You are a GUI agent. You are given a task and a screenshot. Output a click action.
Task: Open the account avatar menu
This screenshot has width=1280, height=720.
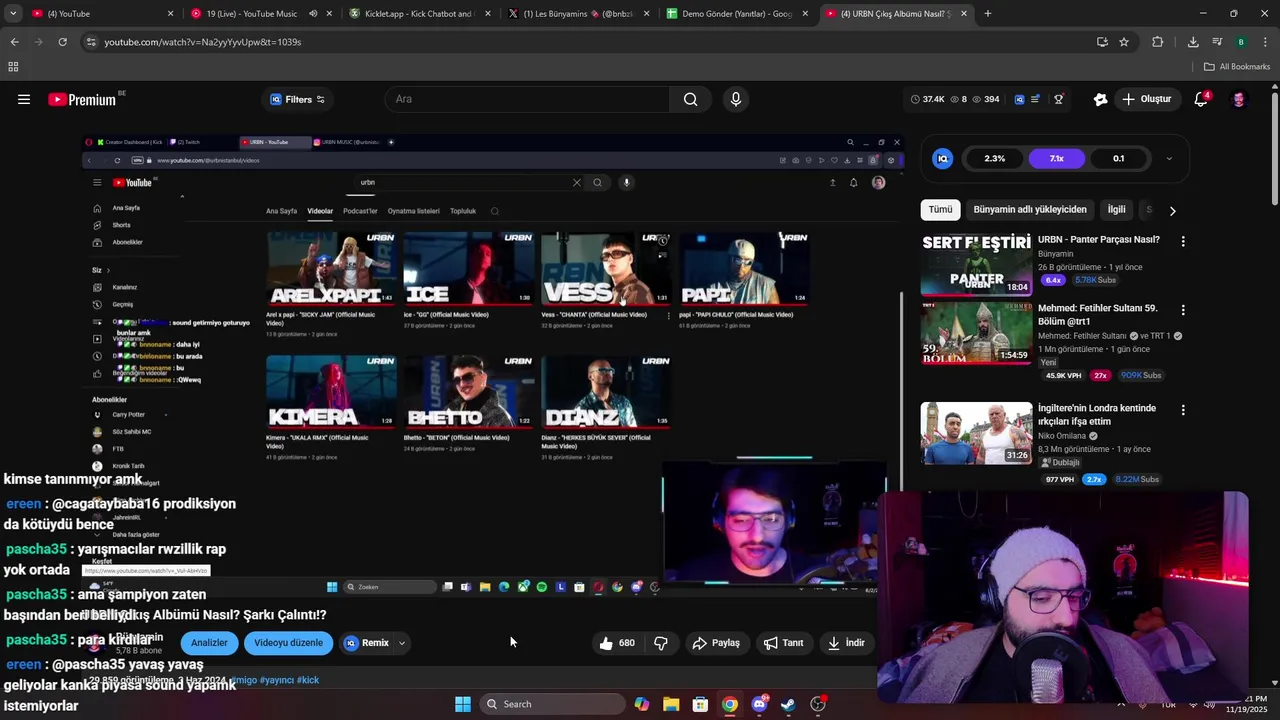pyautogui.click(x=1239, y=99)
